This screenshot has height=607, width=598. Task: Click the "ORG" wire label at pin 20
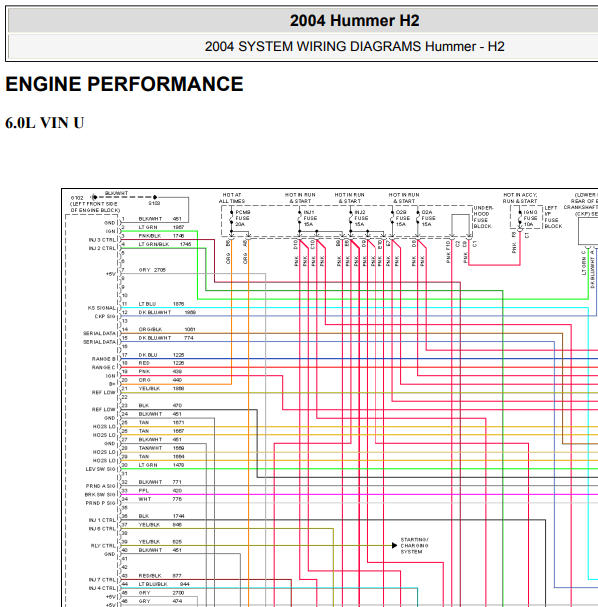[x=144, y=380]
